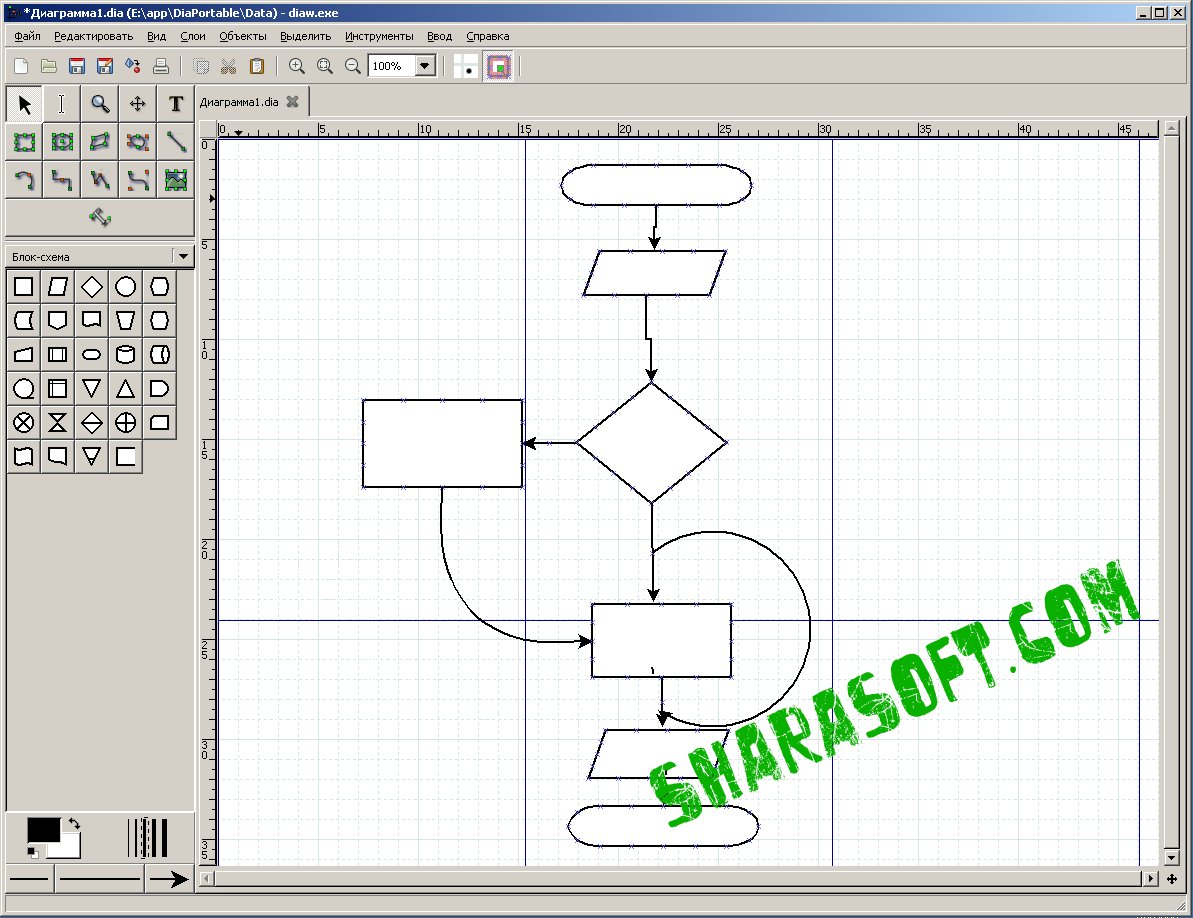Click the Print icon in toolbar
1193x918 pixels.
click(x=161, y=66)
